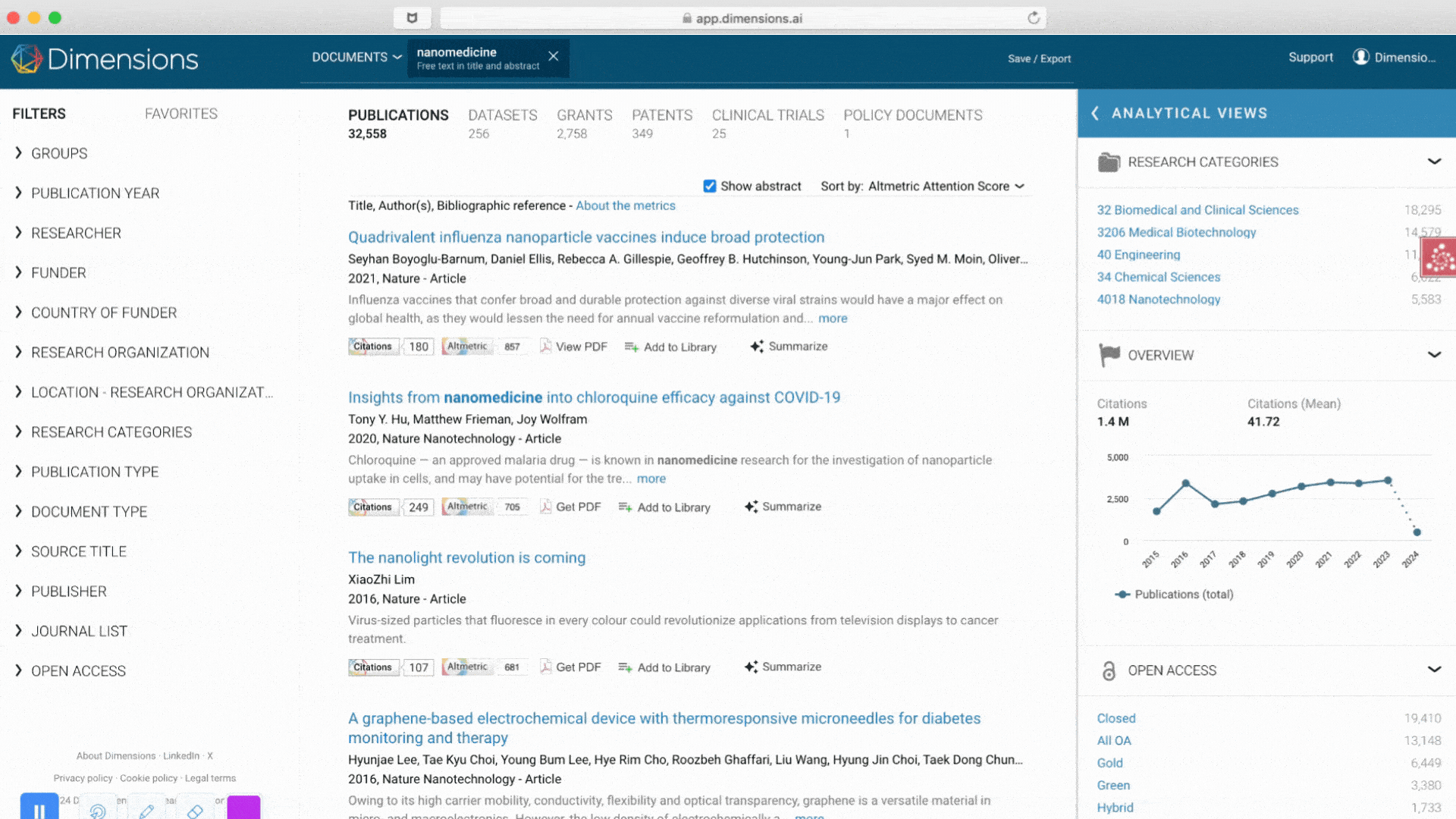The height and width of the screenshot is (819, 1456).
Task: Click View PDF for the influenza vaccines article
Action: [573, 347]
